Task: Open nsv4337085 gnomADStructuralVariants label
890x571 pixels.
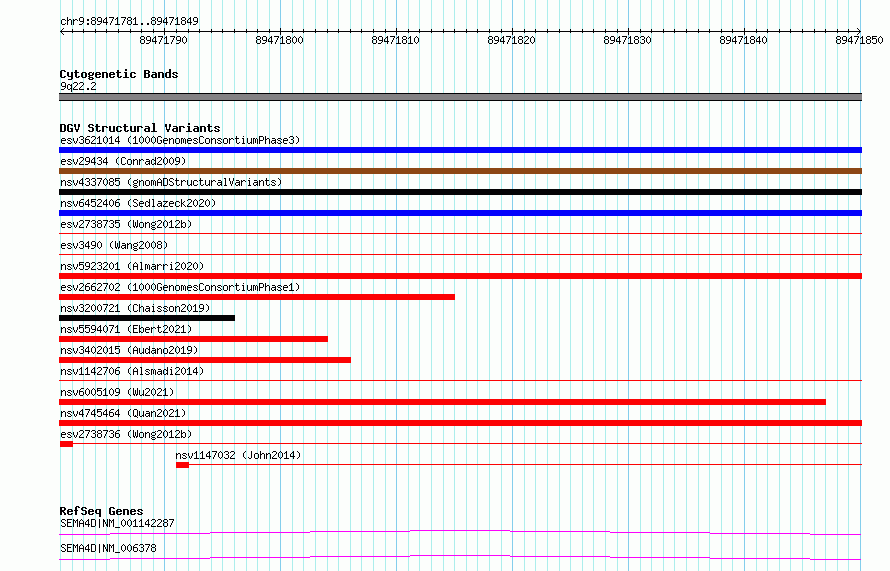Action: click(x=171, y=182)
